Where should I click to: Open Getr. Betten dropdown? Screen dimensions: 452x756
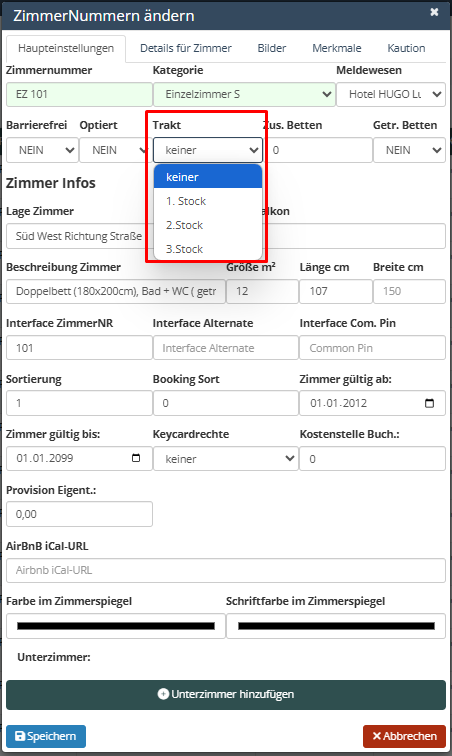coord(409,150)
